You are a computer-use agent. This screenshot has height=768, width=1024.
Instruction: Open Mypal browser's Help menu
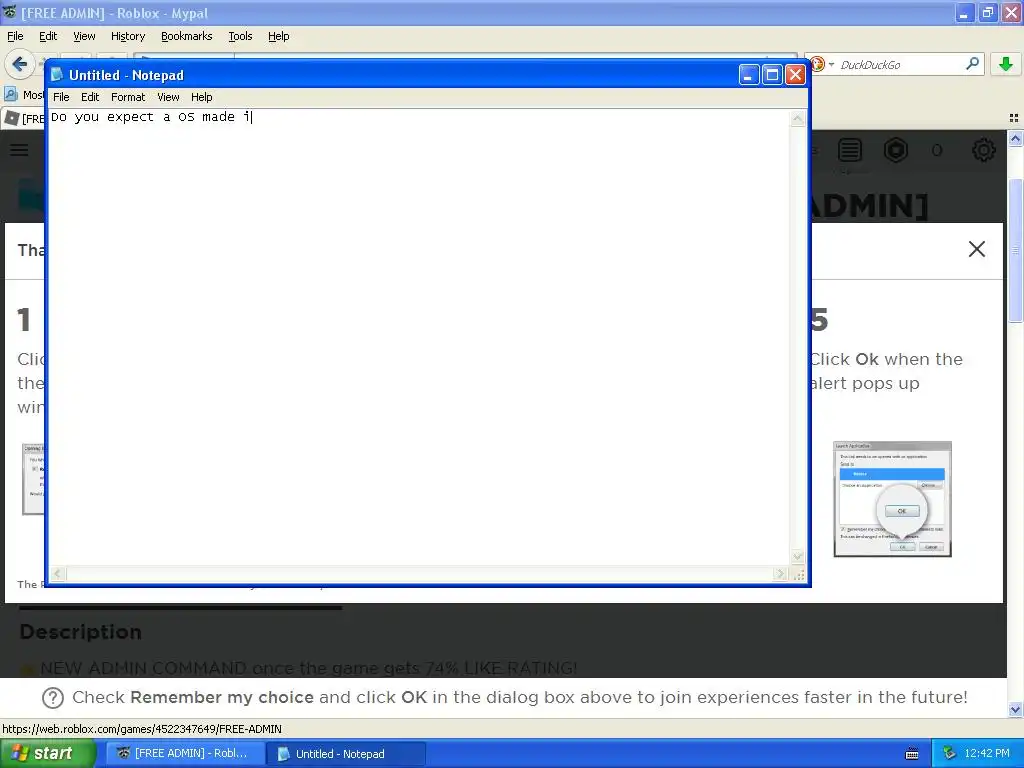point(279,36)
